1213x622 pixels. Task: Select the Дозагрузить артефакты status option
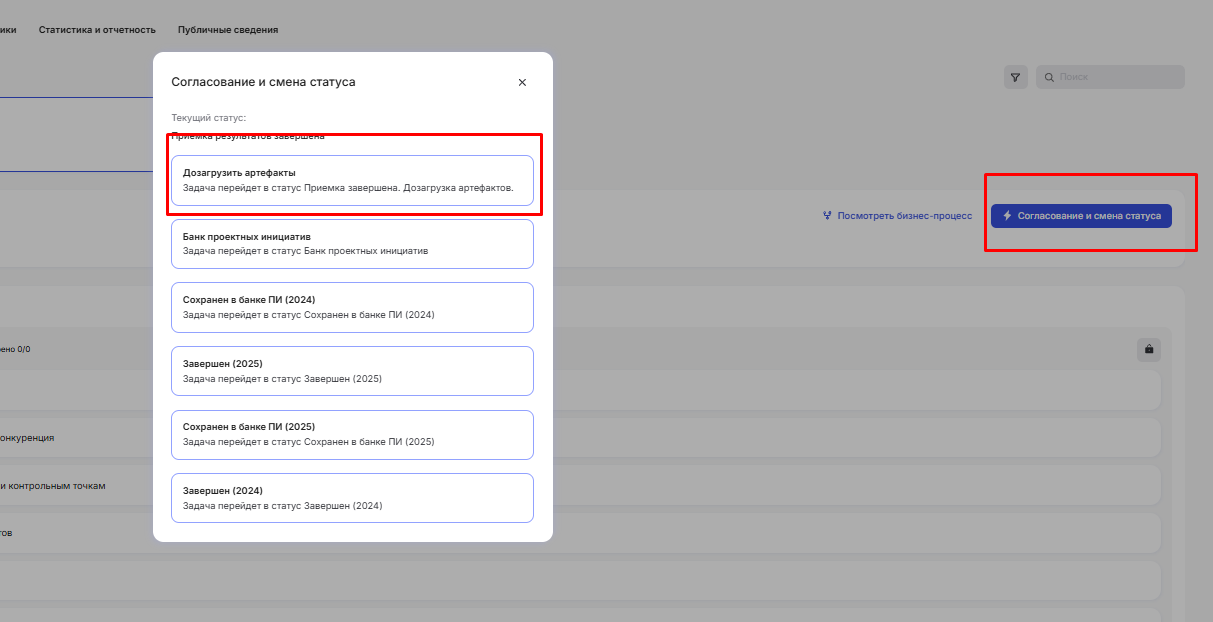point(352,180)
